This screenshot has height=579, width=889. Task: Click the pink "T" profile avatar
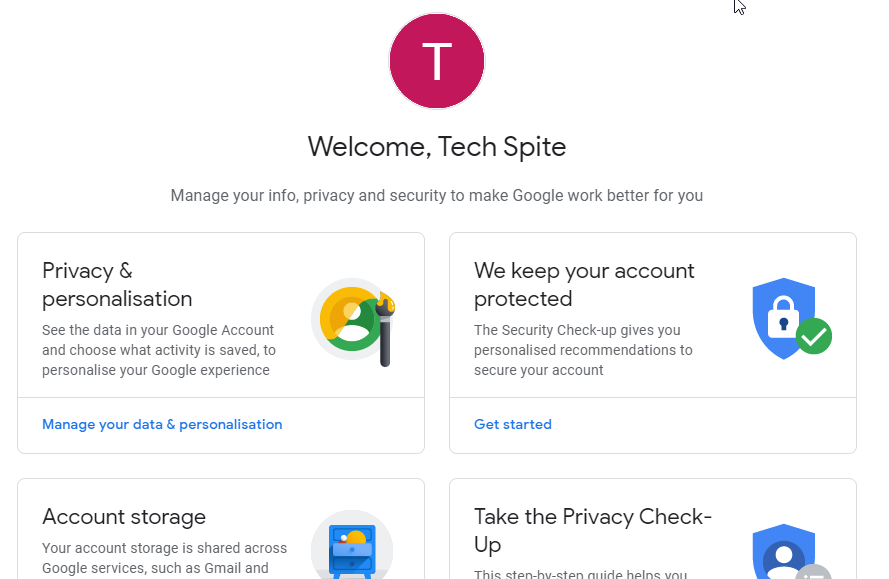436,61
